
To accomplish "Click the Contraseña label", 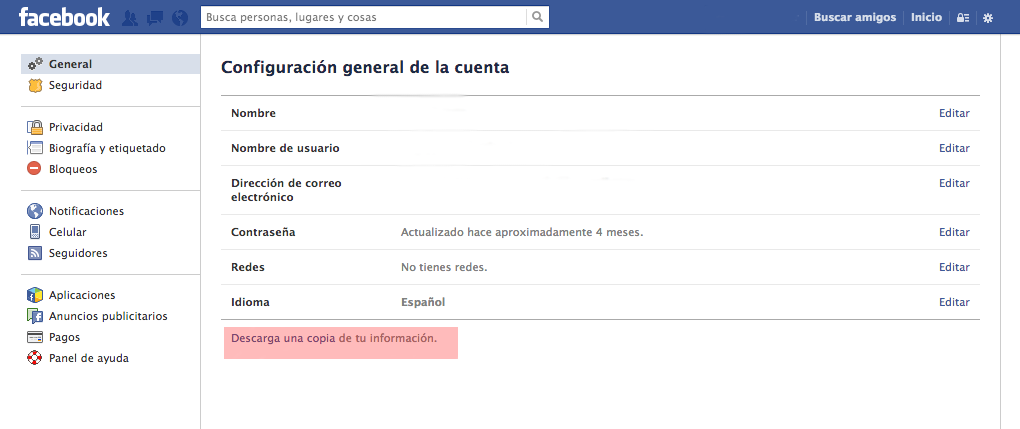I will pyautogui.click(x=263, y=232).
